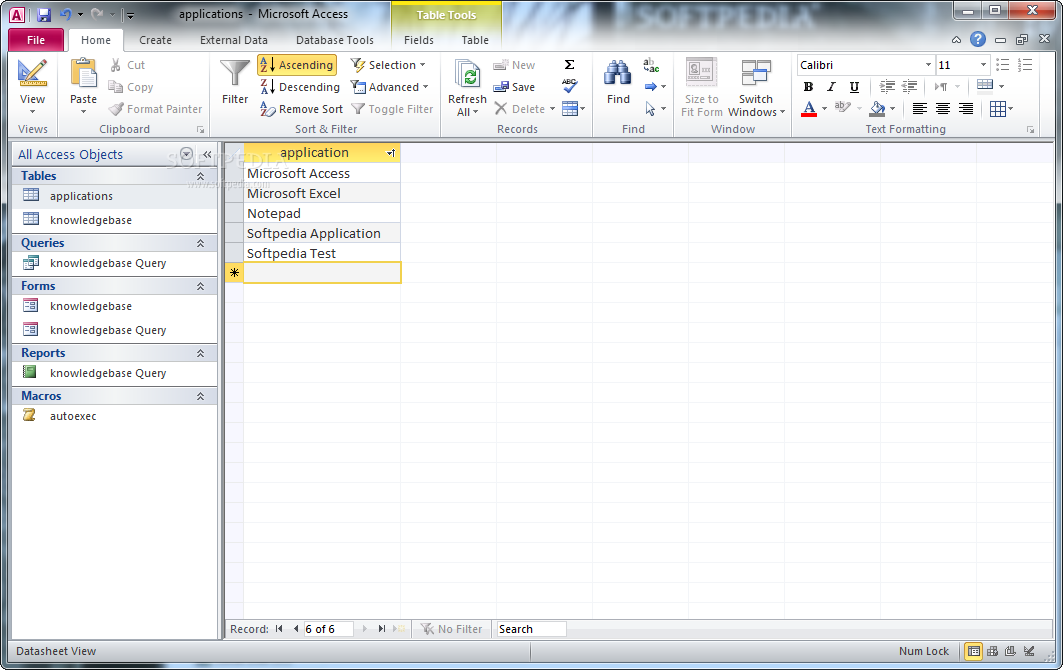Click the Replace icon
Screen dimensions: 1063x670
[x=651, y=65]
